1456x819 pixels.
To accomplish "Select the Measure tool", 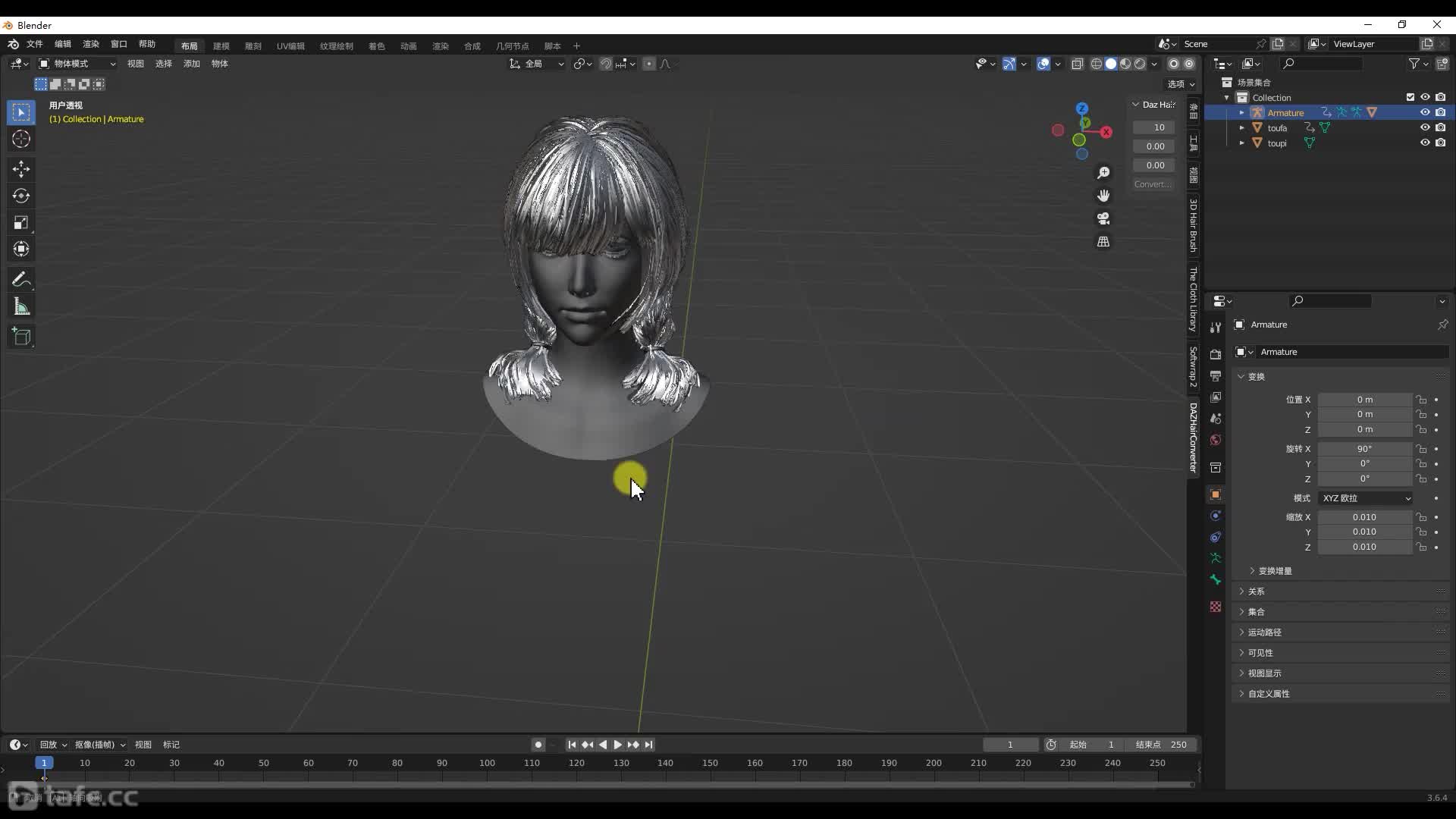I will 21,307.
